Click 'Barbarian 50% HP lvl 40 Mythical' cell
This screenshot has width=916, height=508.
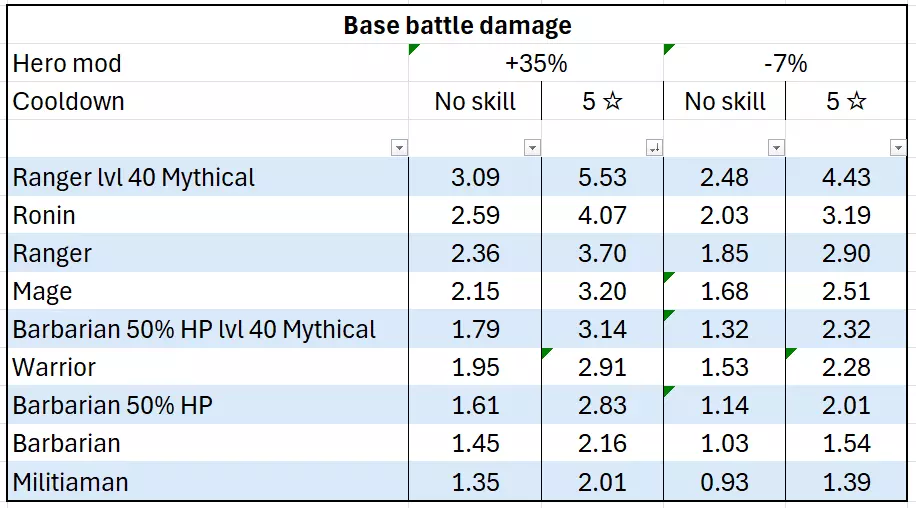(194, 330)
